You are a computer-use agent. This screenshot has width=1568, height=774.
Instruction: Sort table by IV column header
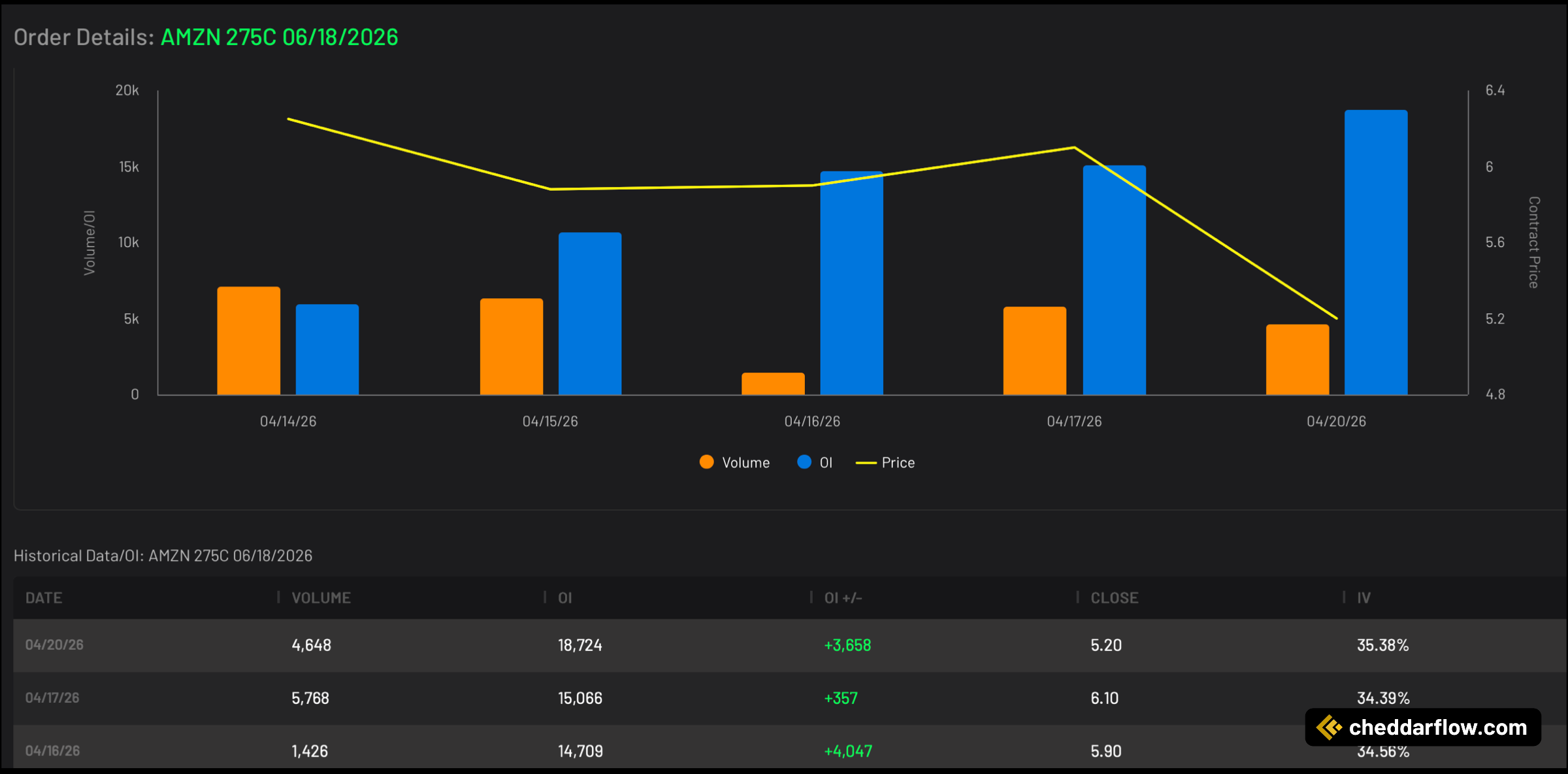pos(1364,597)
